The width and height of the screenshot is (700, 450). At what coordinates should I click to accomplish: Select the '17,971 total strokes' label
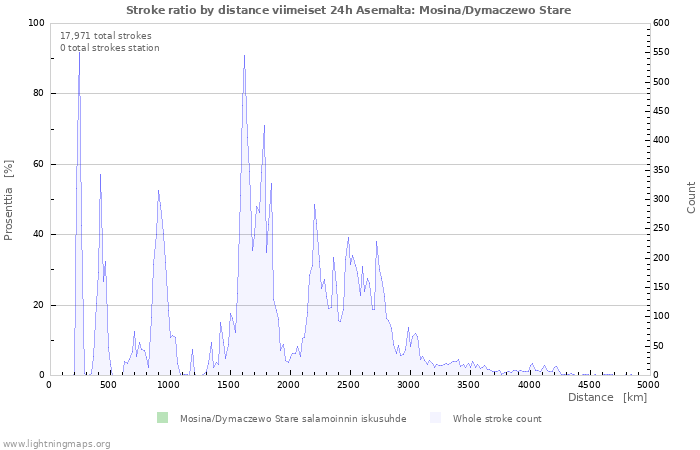(x=106, y=36)
